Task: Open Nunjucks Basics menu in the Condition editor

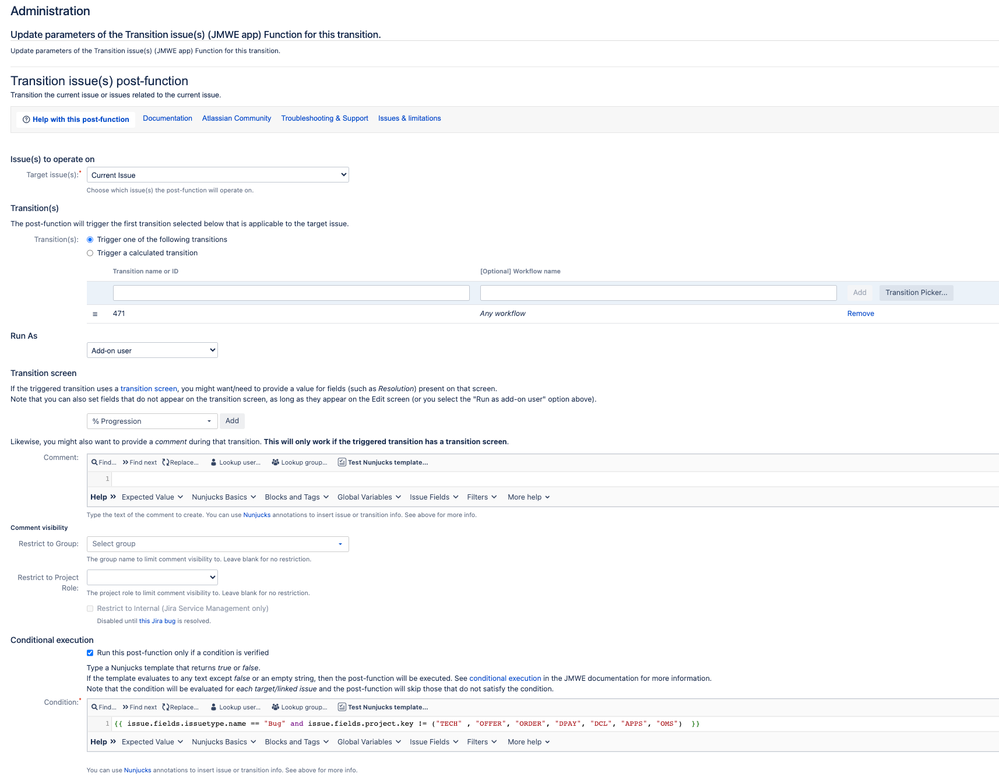Action: [x=224, y=742]
